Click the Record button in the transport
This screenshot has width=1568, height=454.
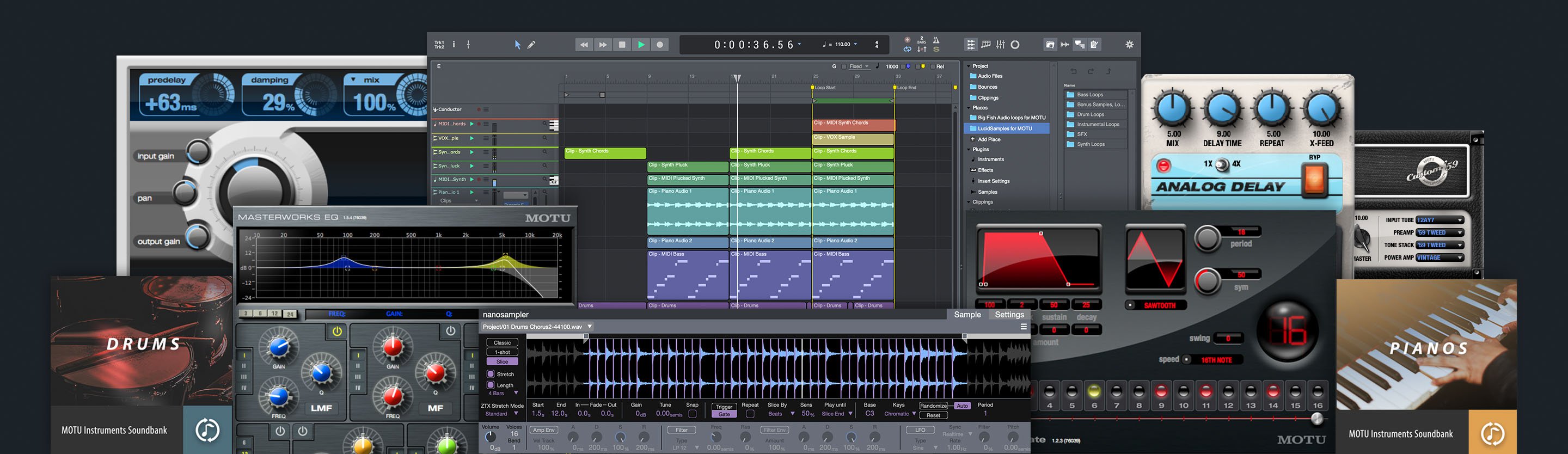pyautogui.click(x=660, y=45)
